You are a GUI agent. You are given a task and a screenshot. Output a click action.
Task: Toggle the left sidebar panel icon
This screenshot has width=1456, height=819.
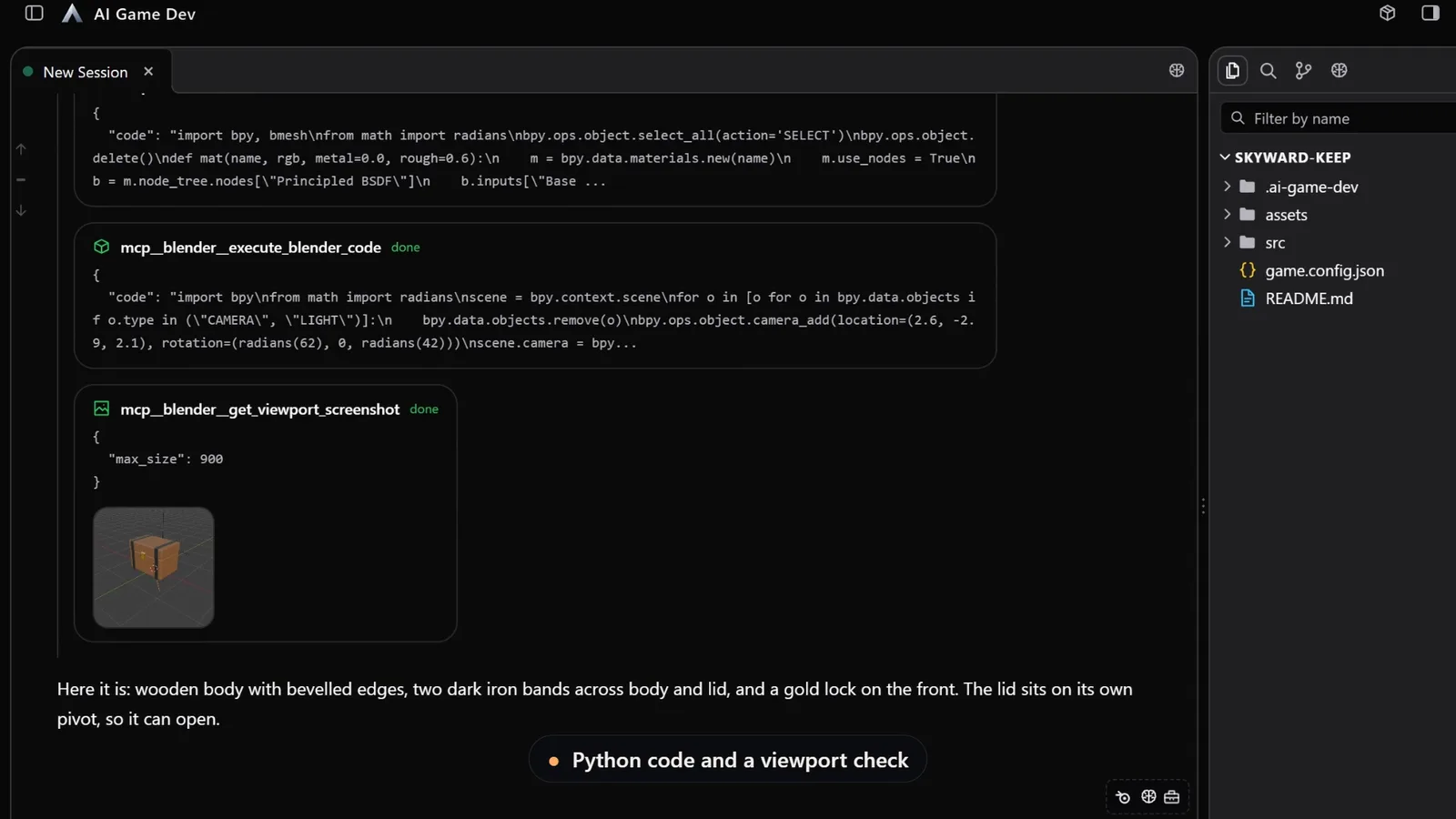[35, 14]
